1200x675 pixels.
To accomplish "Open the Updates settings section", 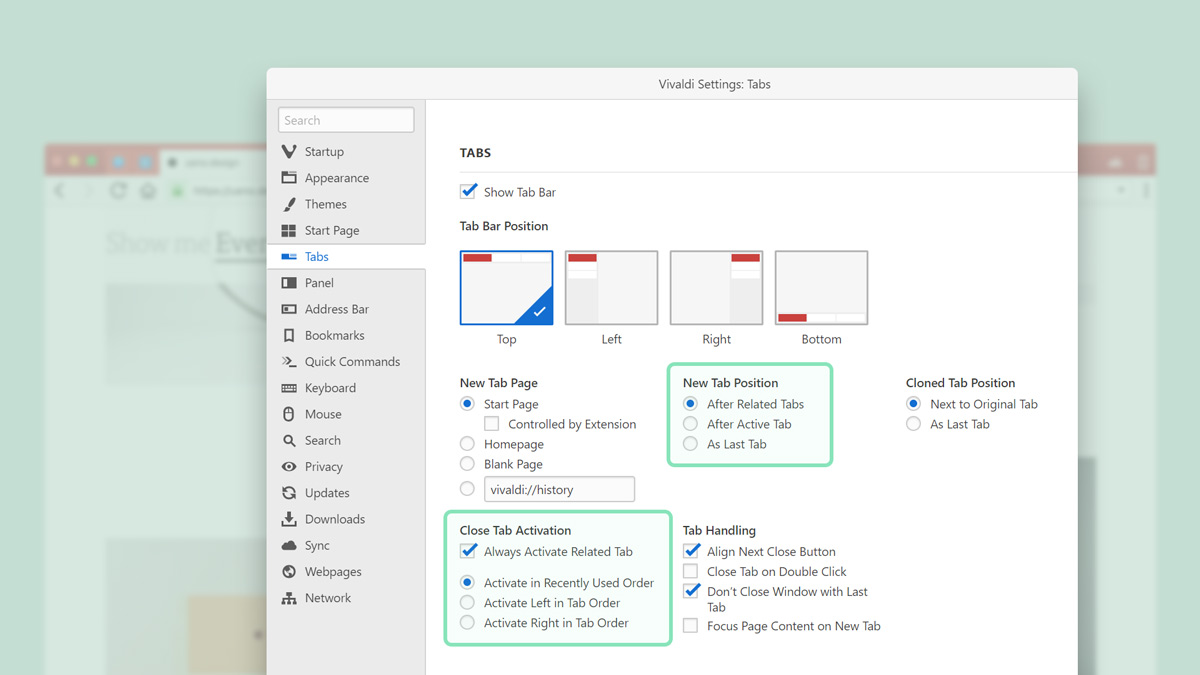I will tap(346, 493).
